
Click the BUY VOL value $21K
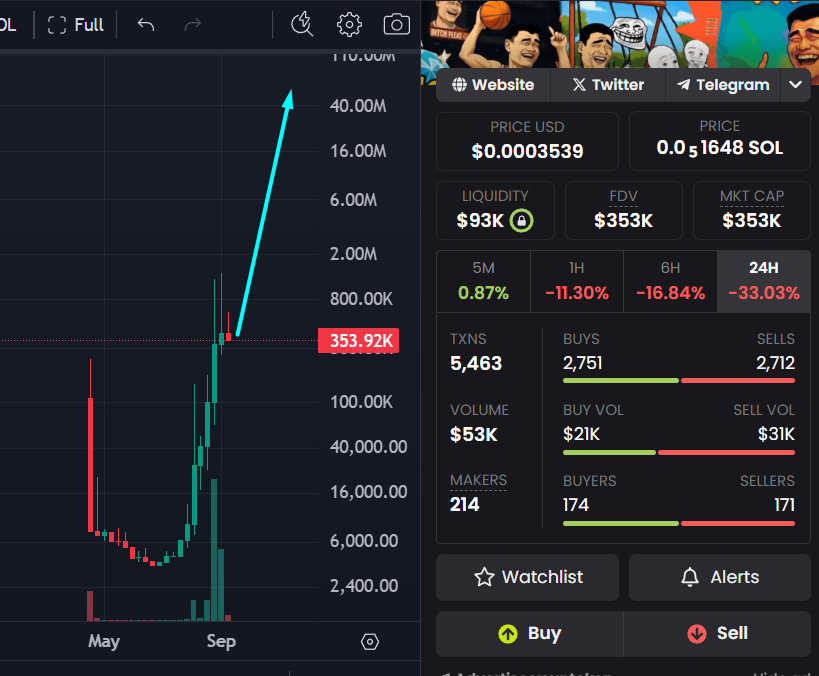pyautogui.click(x=581, y=434)
